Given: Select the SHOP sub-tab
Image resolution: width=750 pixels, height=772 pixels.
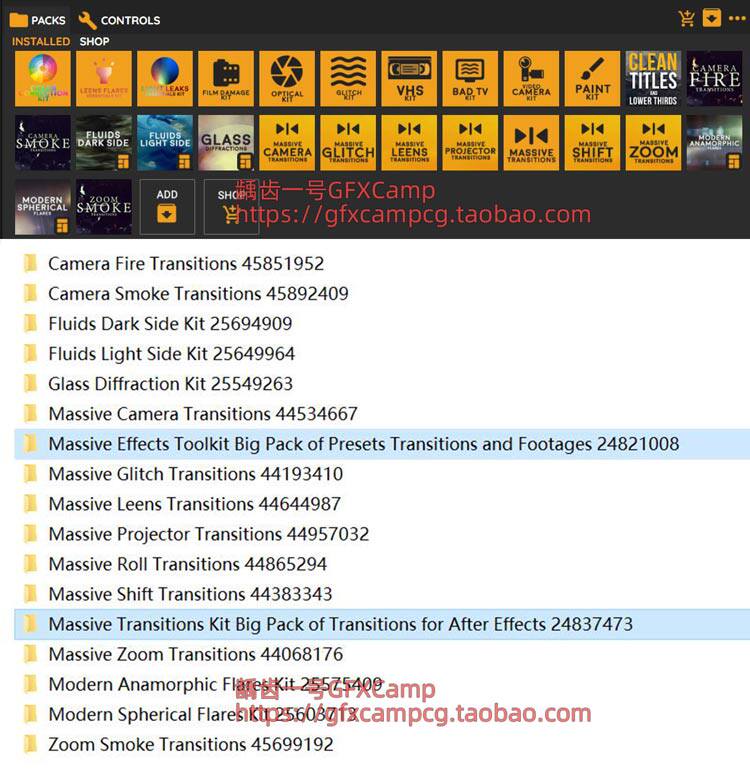Looking at the screenshot, I should tap(95, 41).
